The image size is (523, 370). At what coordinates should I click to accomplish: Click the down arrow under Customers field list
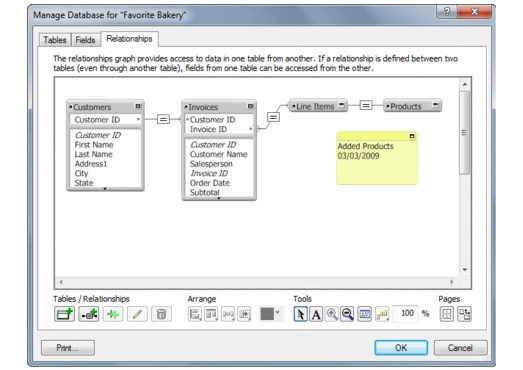(x=105, y=189)
